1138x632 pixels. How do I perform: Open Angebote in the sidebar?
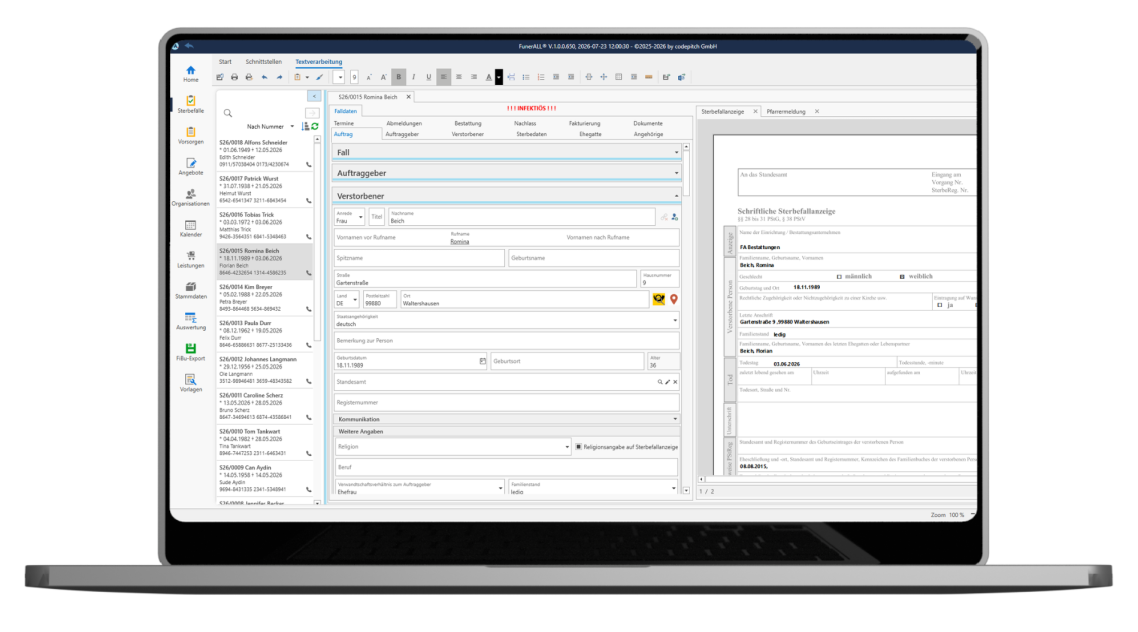coord(190,167)
